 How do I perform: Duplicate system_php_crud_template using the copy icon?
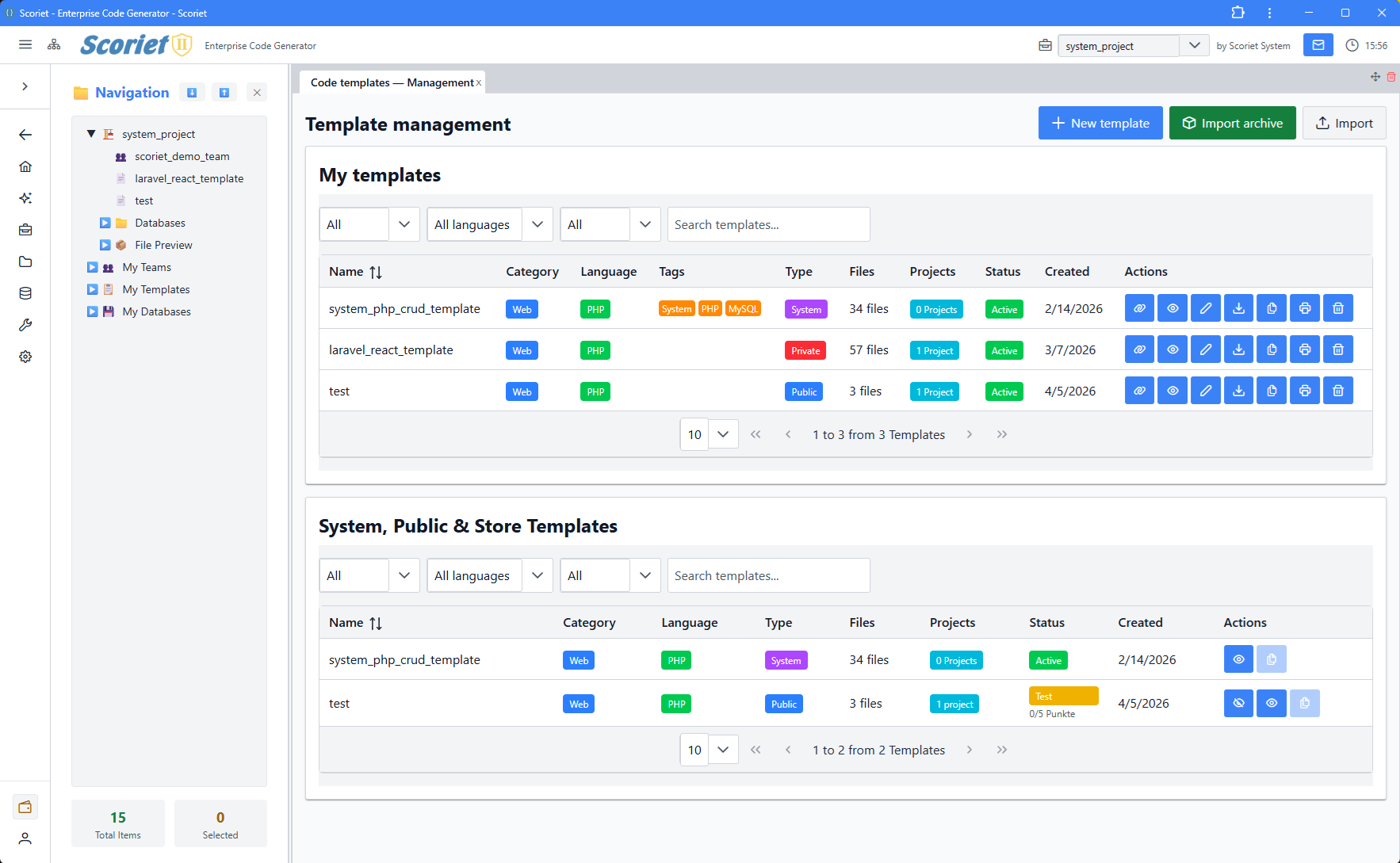click(1272, 308)
